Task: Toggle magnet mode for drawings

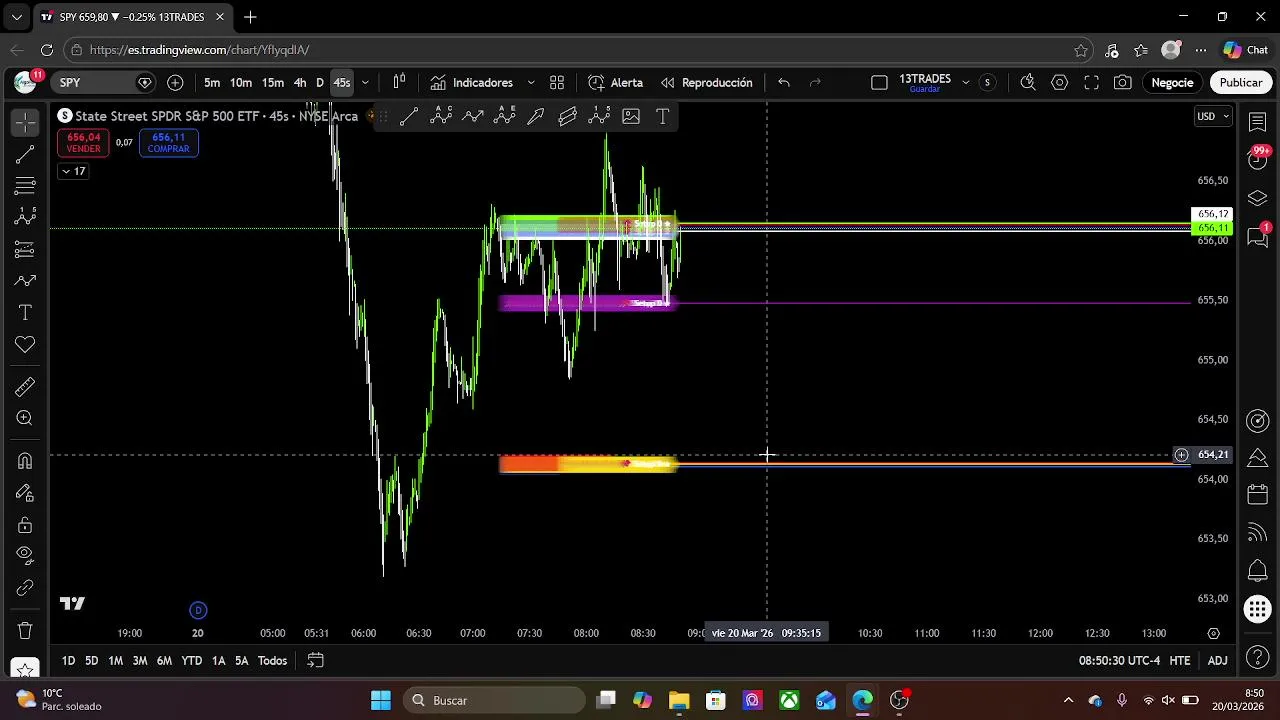Action: (x=25, y=461)
